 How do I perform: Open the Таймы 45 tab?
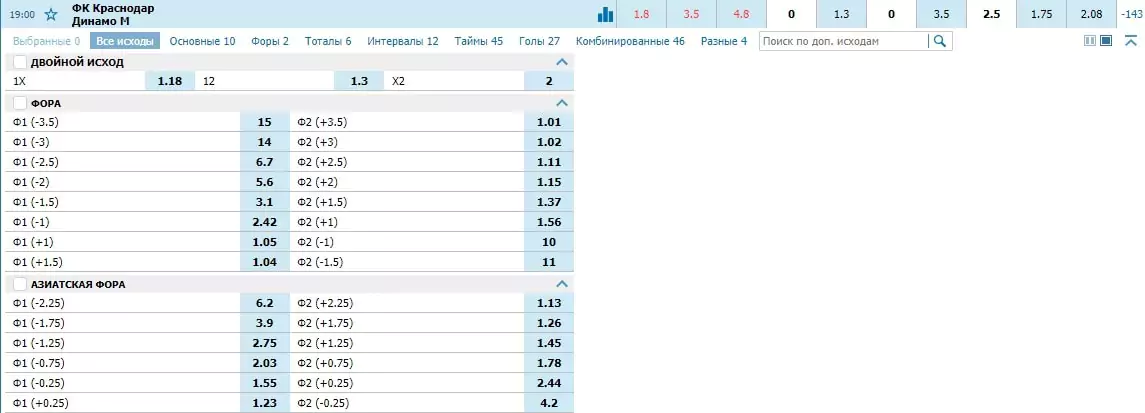(478, 41)
